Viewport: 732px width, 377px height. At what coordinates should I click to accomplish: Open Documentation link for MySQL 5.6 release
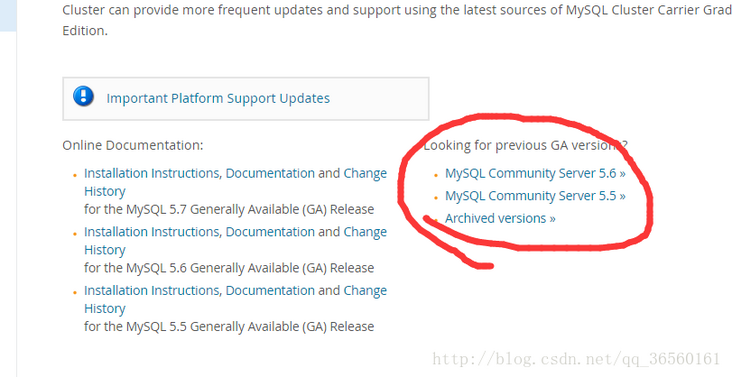(x=270, y=232)
